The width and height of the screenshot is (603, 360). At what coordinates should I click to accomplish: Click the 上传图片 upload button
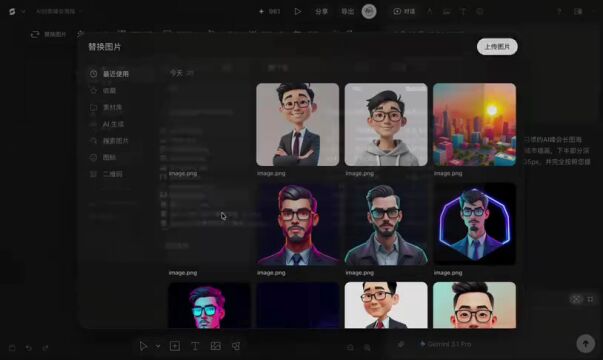coord(497,47)
